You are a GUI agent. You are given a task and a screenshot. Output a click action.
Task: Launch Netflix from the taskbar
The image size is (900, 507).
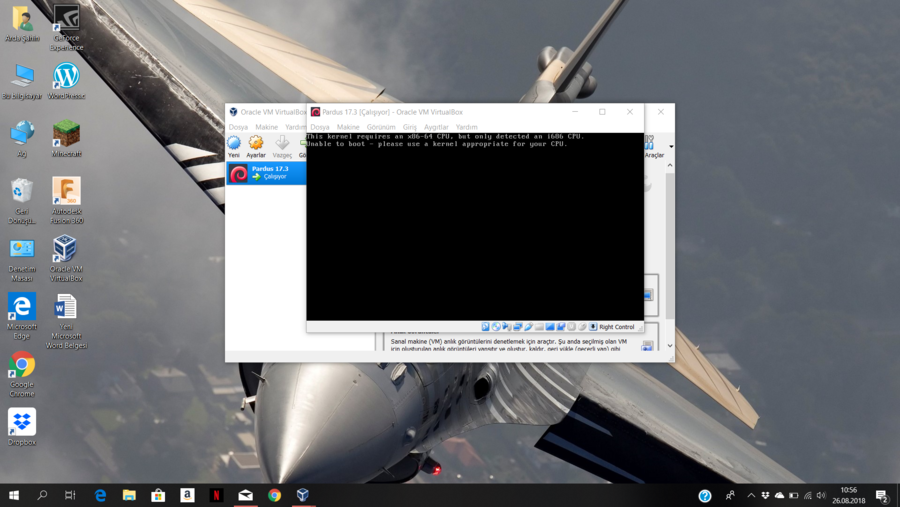(216, 495)
